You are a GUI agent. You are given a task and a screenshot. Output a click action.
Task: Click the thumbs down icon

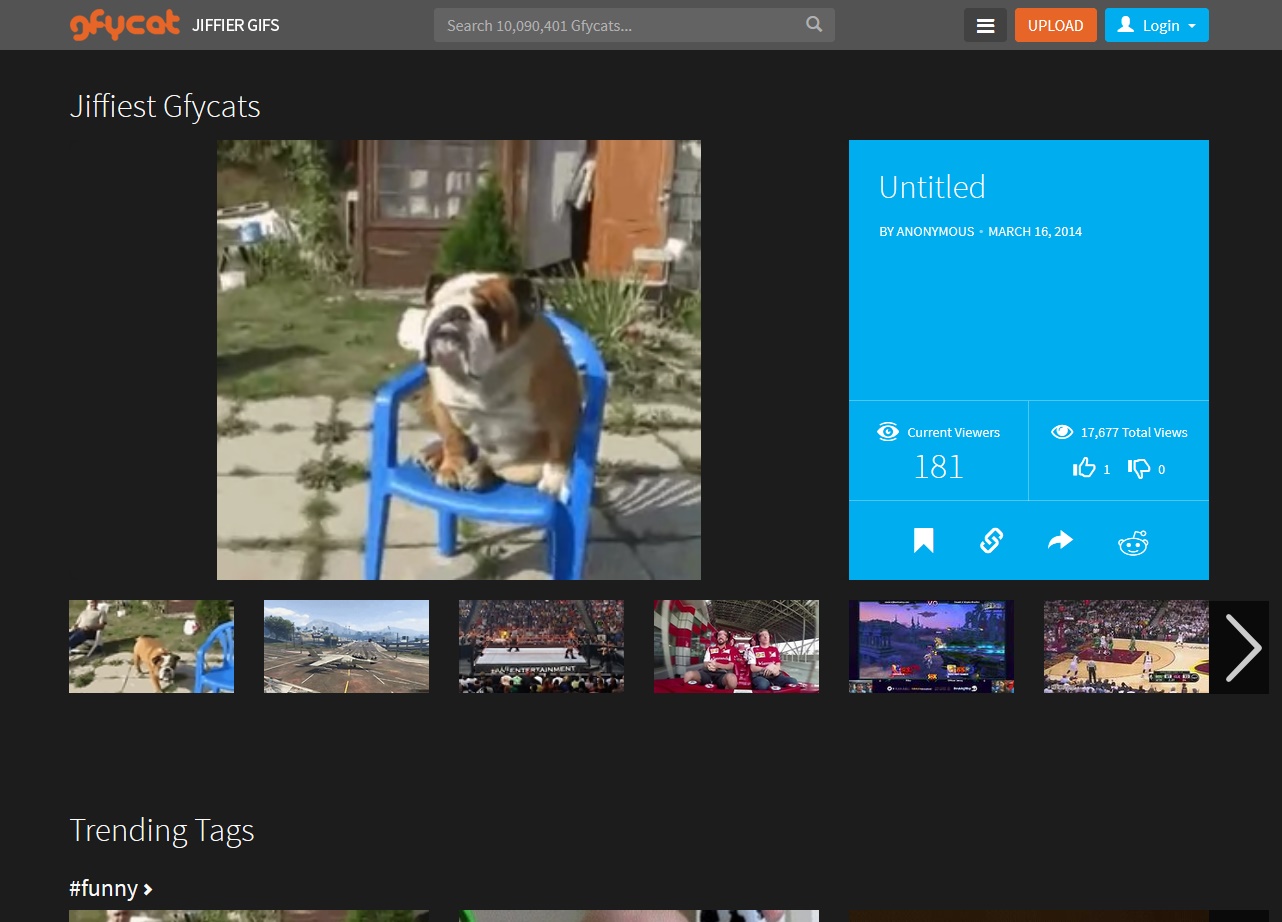click(x=1139, y=468)
